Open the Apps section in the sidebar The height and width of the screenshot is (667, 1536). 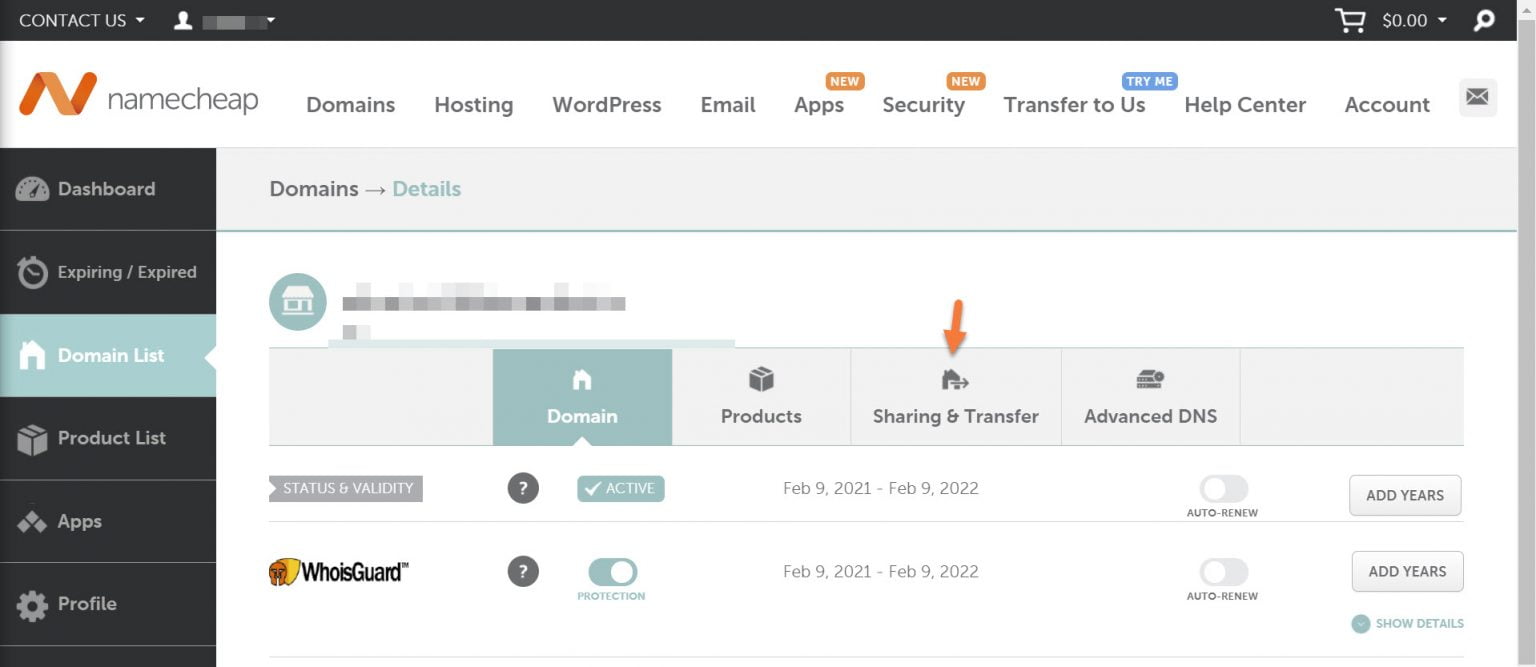pyautogui.click(x=78, y=521)
